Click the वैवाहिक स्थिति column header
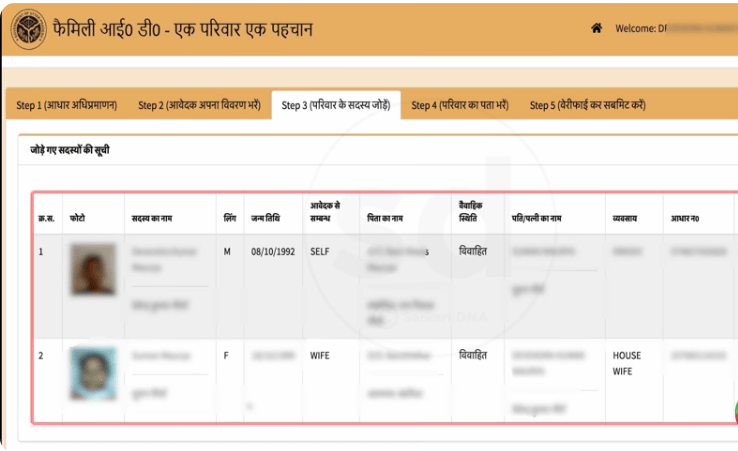The width and height of the screenshot is (738, 451). (x=471, y=210)
